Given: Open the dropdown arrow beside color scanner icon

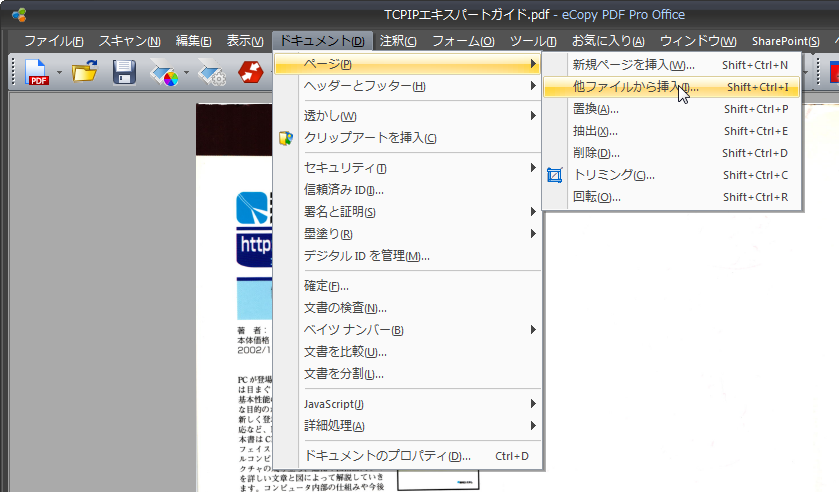Looking at the screenshot, I should pos(186,72).
